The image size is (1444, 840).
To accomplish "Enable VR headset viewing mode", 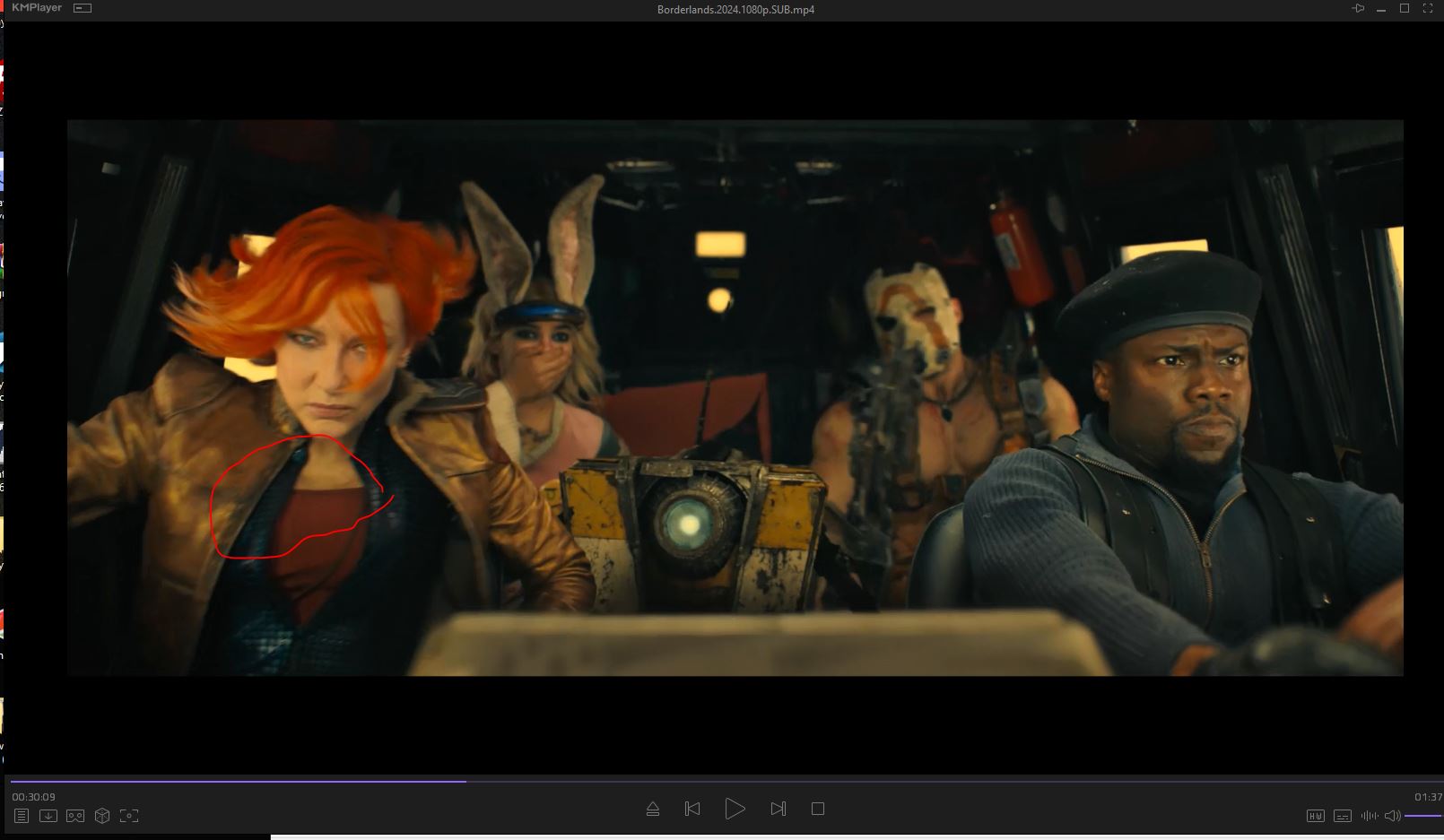I will (75, 815).
